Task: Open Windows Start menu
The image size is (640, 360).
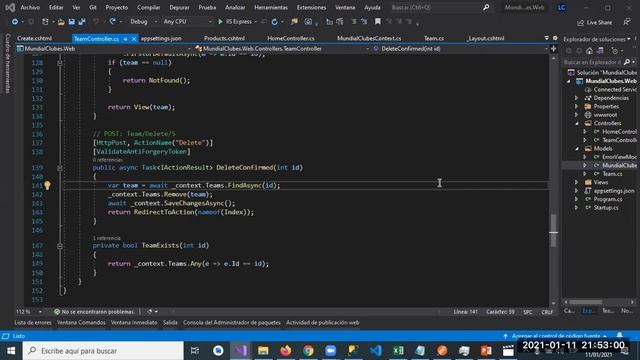Action: point(11,351)
